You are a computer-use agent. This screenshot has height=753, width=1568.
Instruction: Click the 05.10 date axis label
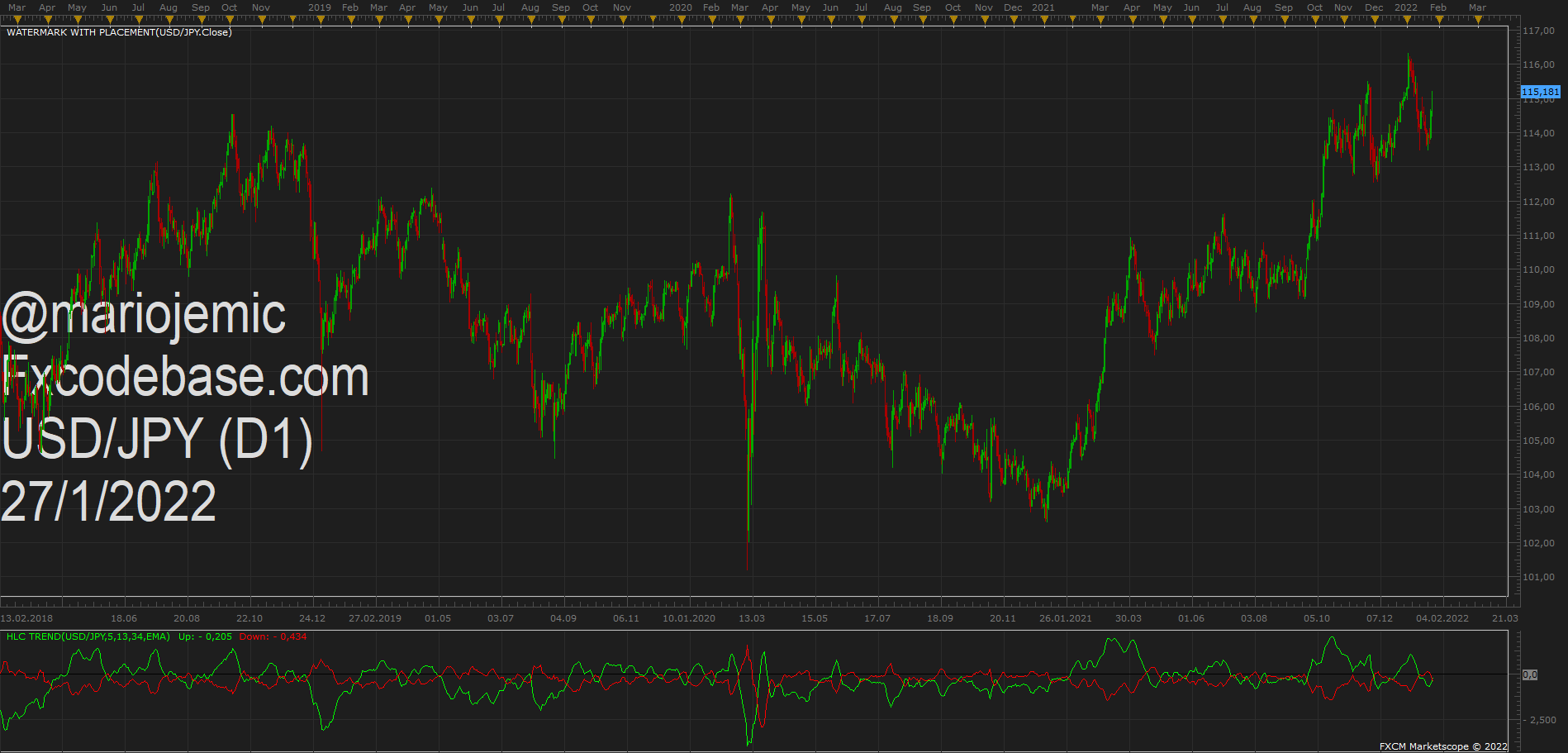(1317, 618)
